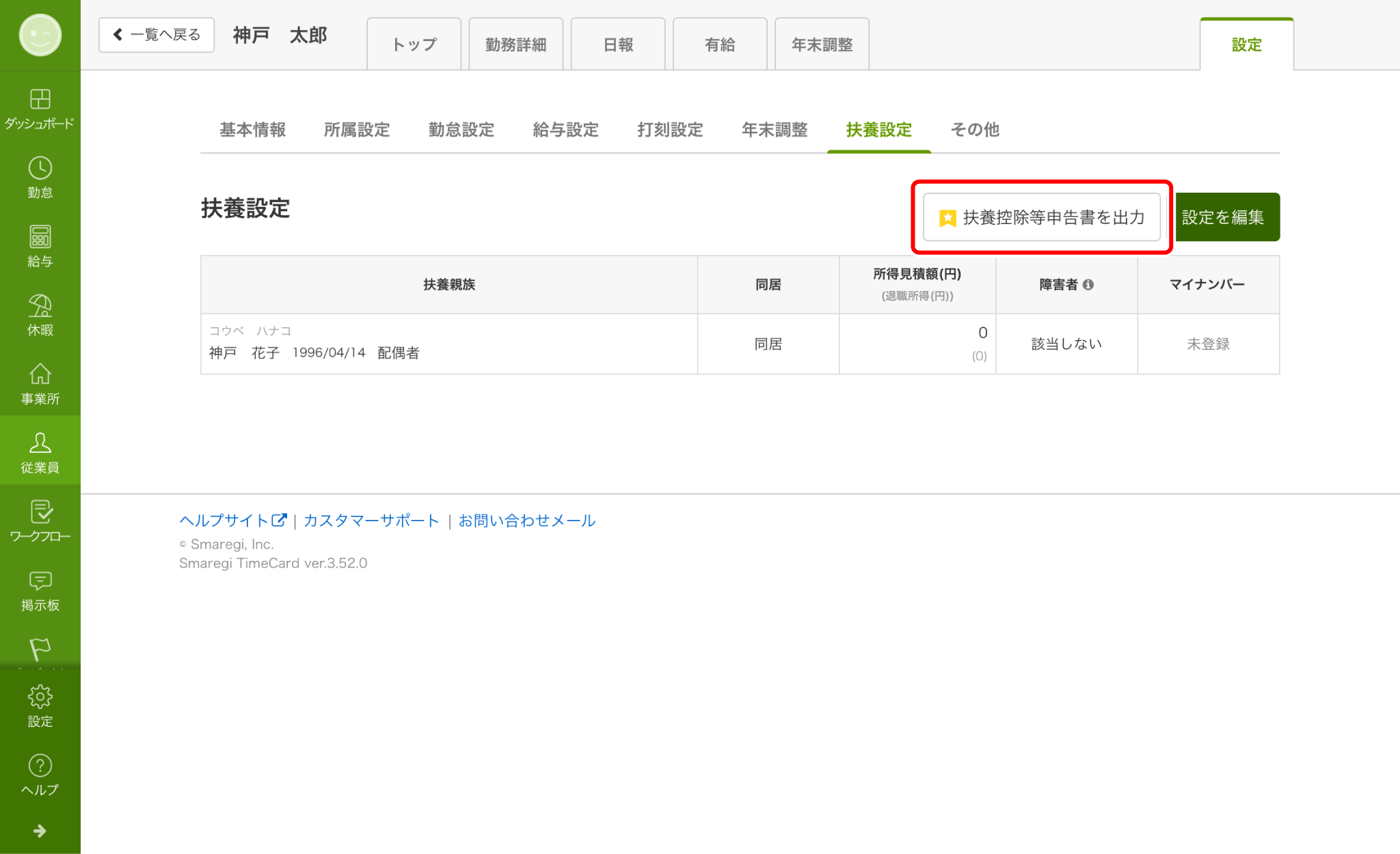
Task: Open the ヘルプサイト link
Action: tap(232, 521)
